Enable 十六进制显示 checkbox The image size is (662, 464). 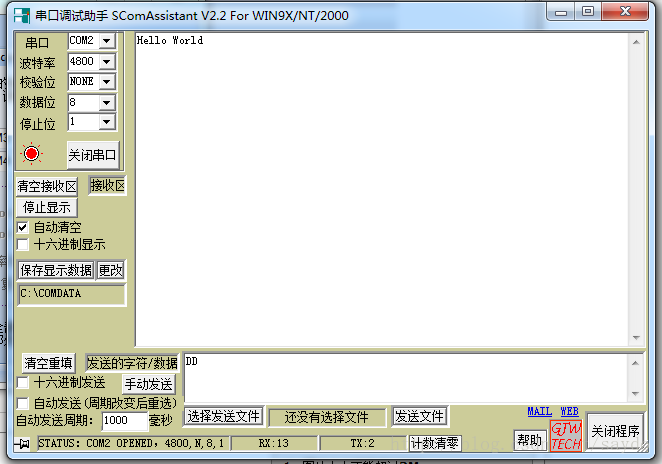coord(22,244)
